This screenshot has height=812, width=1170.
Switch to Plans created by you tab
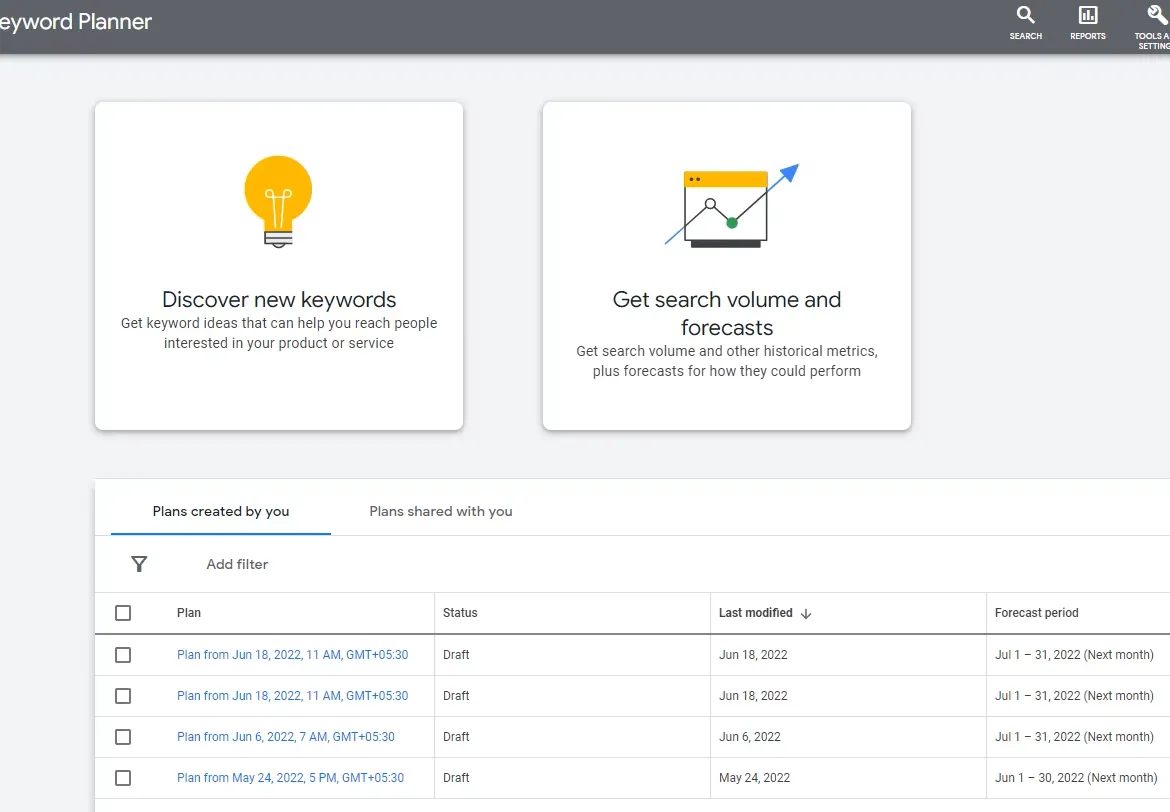pyautogui.click(x=221, y=511)
